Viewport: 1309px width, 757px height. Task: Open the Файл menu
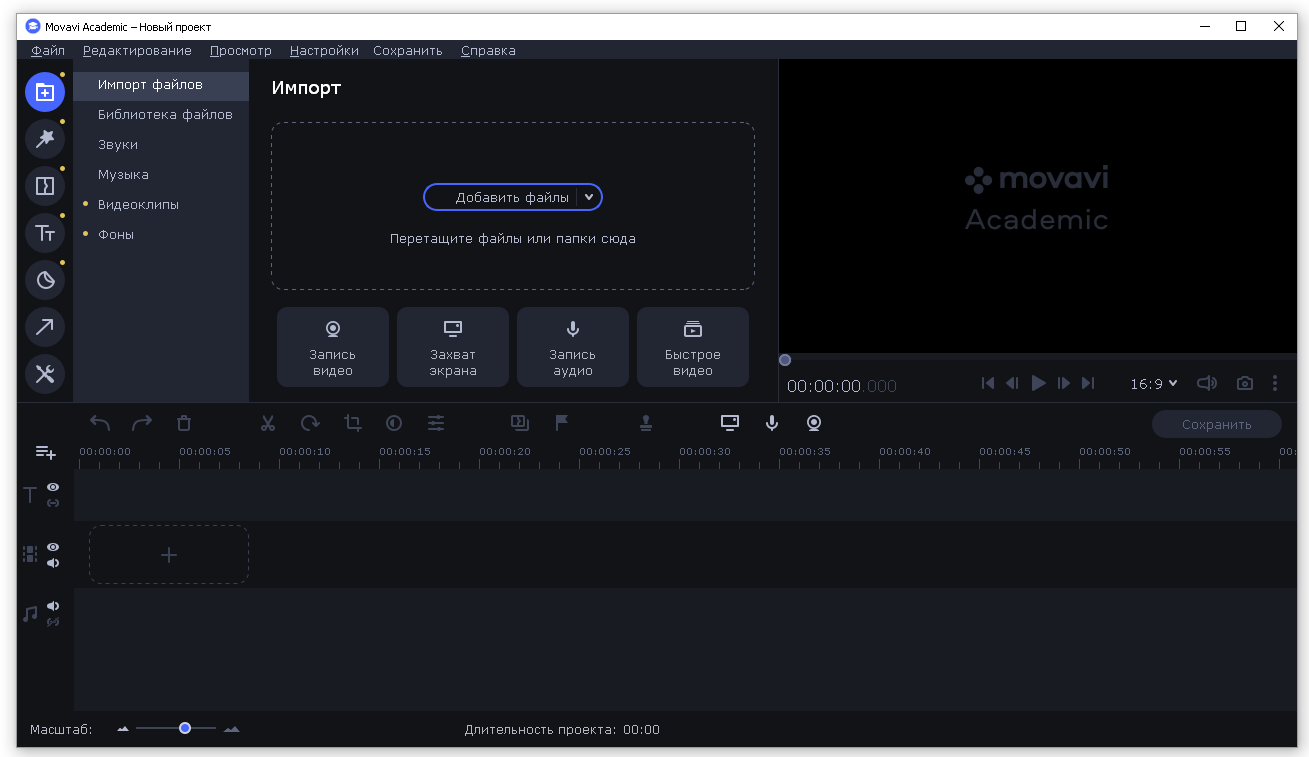[x=48, y=50]
